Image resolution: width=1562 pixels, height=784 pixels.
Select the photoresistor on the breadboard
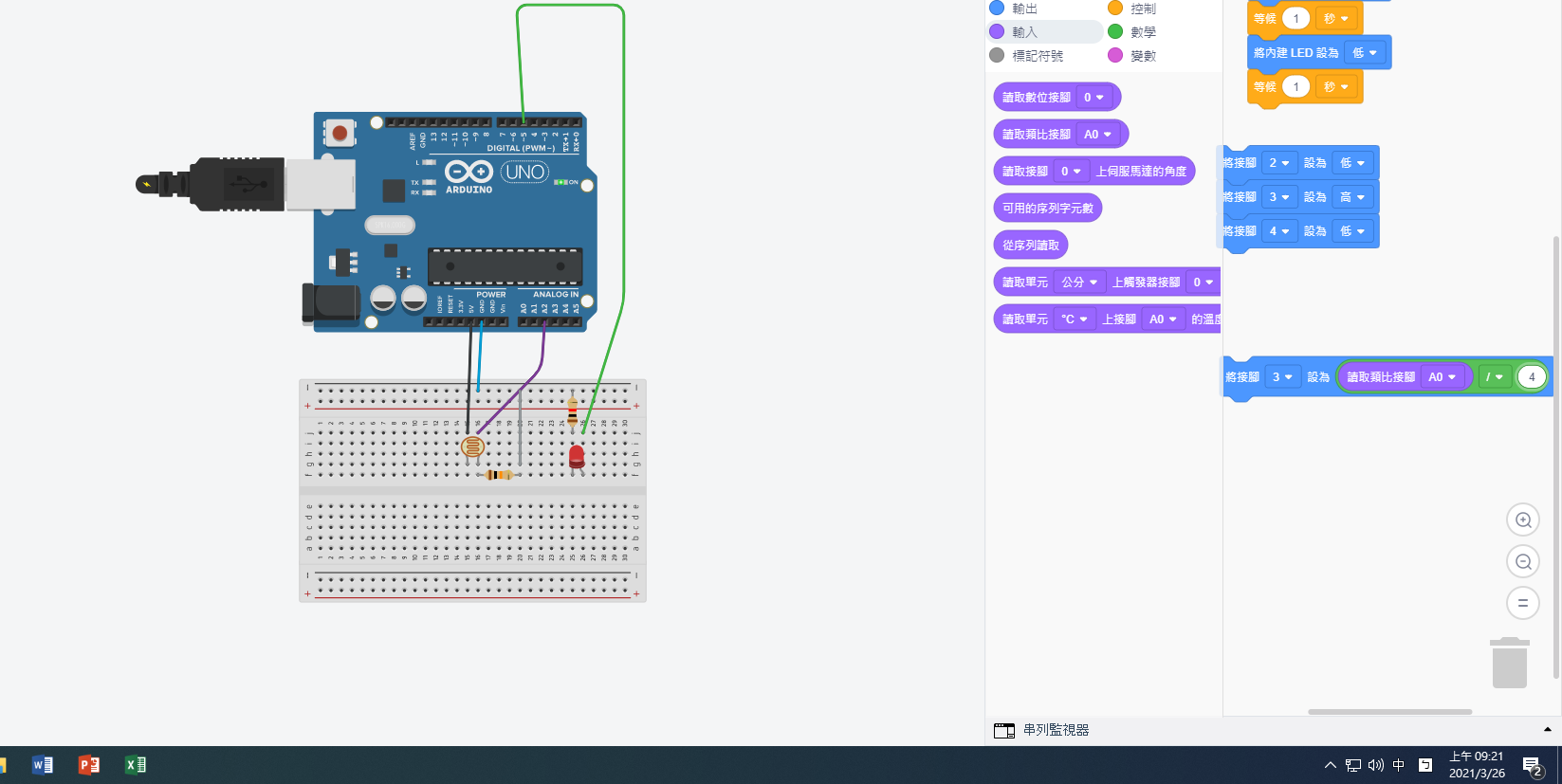click(472, 447)
